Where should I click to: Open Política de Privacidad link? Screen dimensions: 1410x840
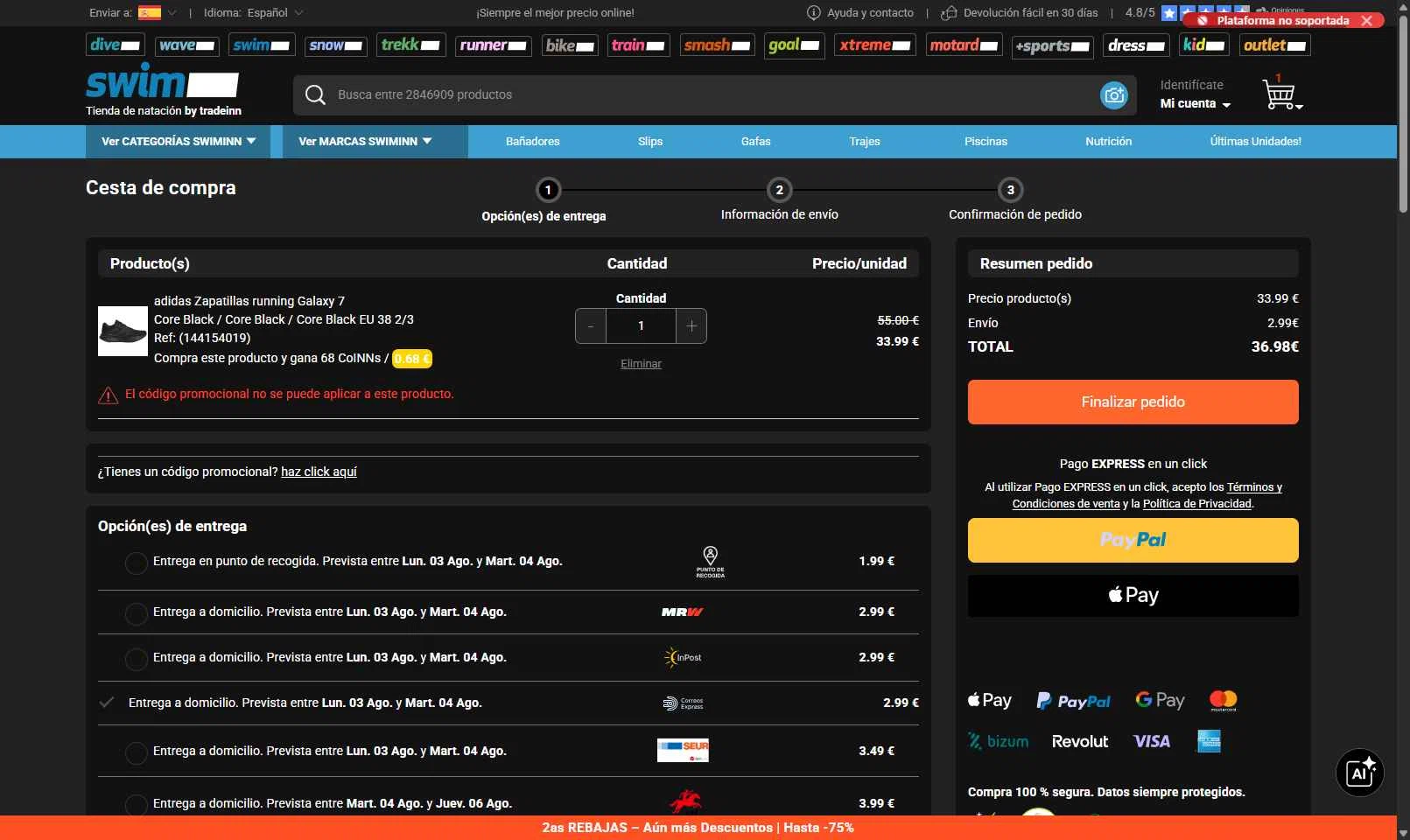1197,504
